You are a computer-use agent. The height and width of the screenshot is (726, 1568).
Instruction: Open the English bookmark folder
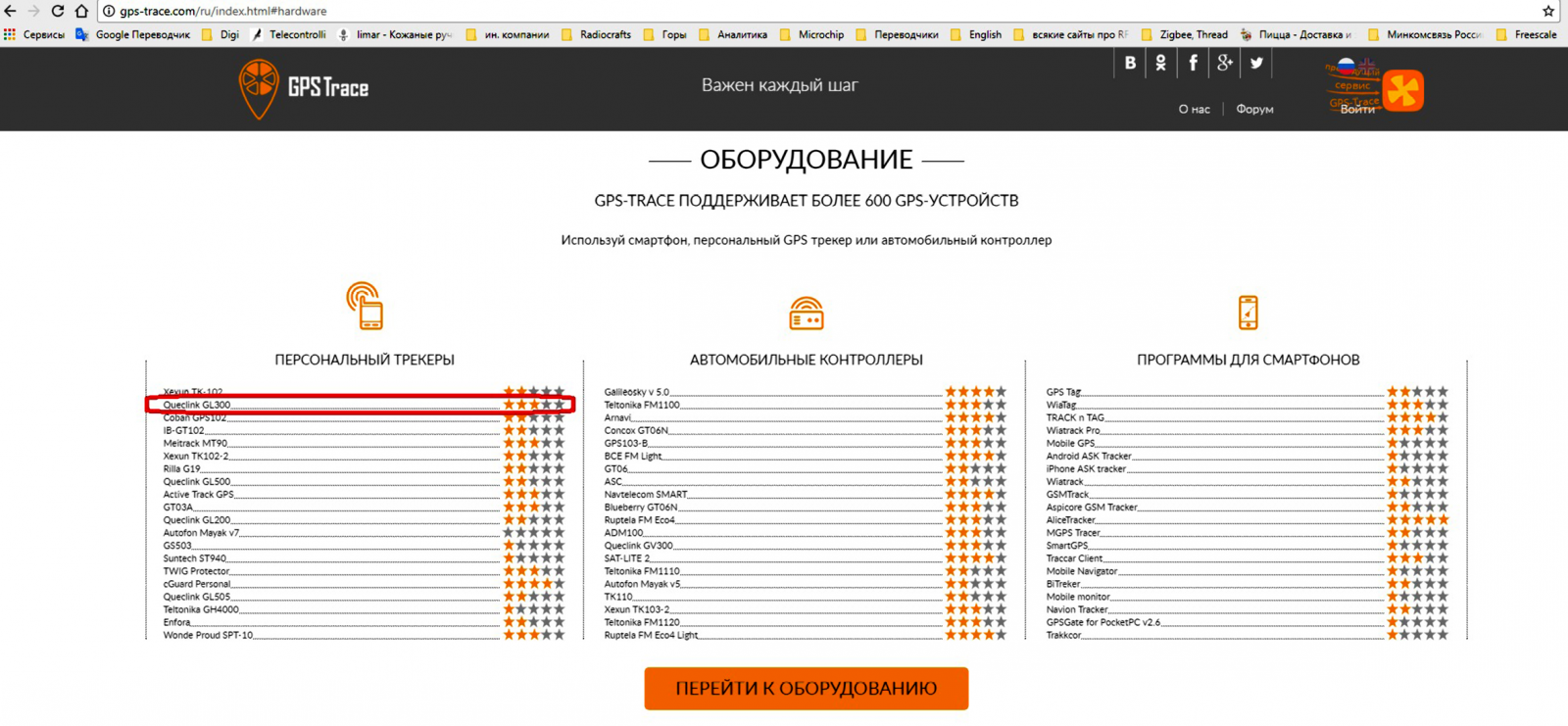[x=976, y=34]
